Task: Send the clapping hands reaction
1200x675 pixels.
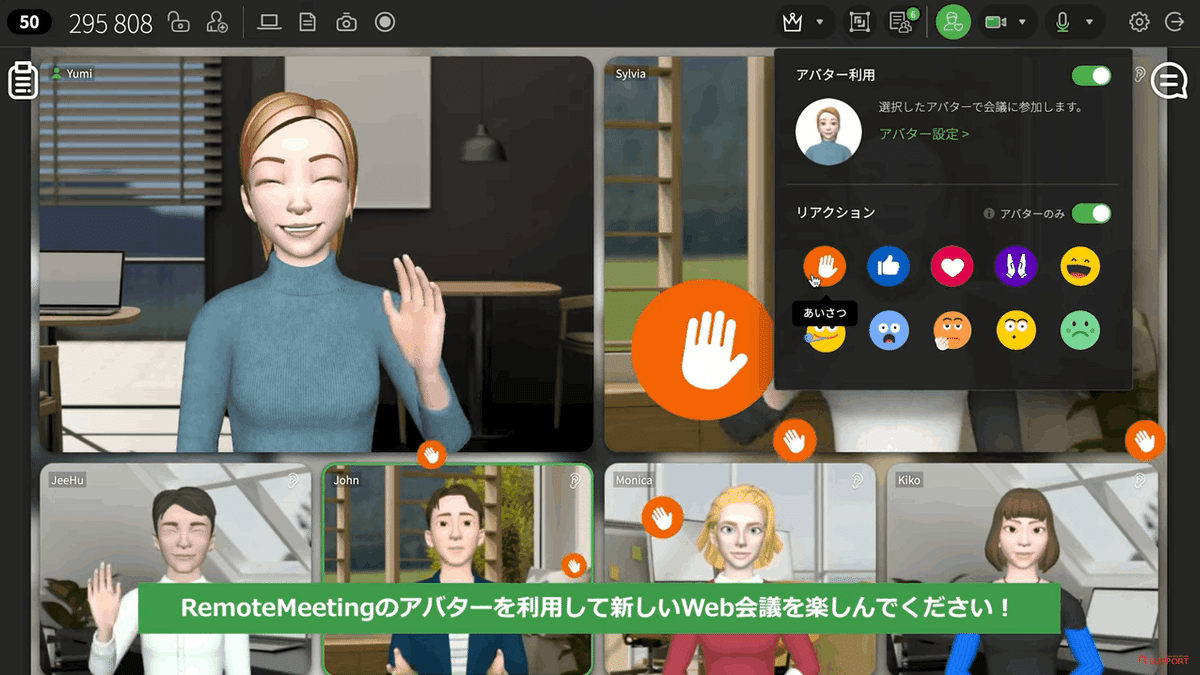Action: tap(1016, 266)
